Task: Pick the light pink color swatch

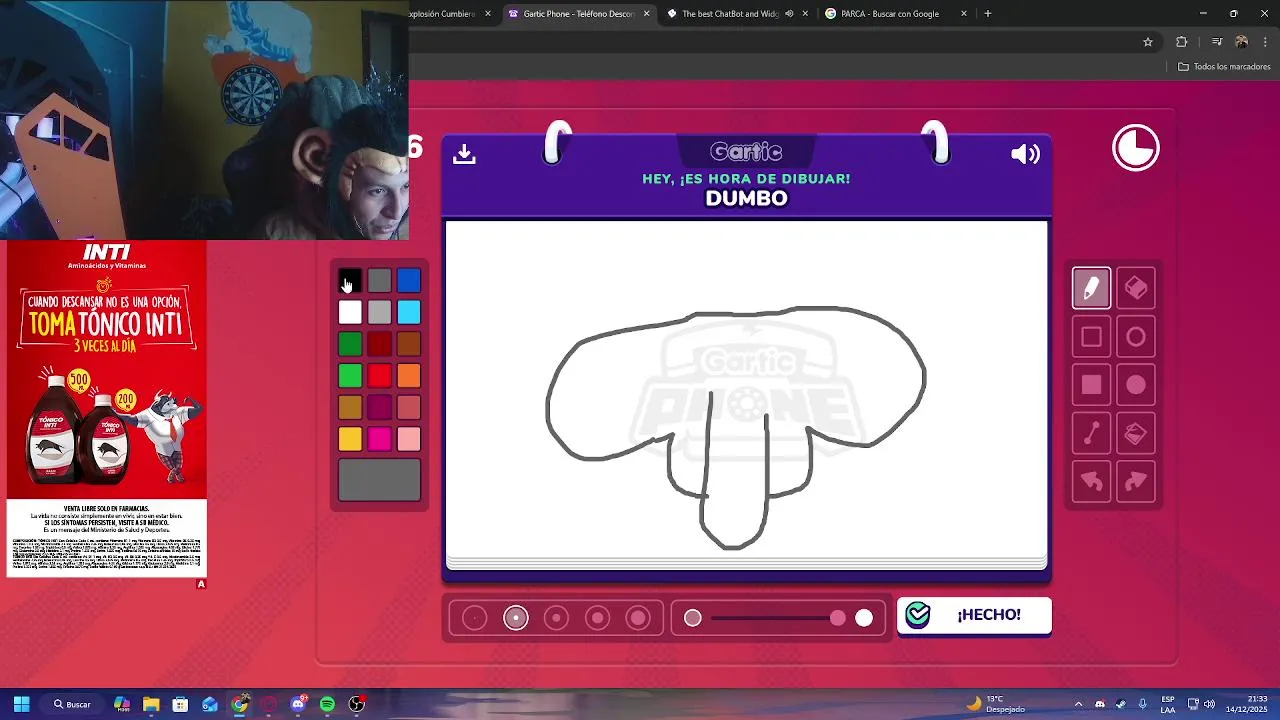Action: point(409,439)
